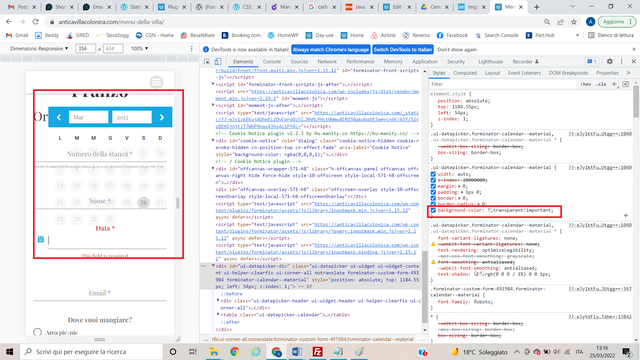
Task: Click Don't show again button
Action: 457,49
